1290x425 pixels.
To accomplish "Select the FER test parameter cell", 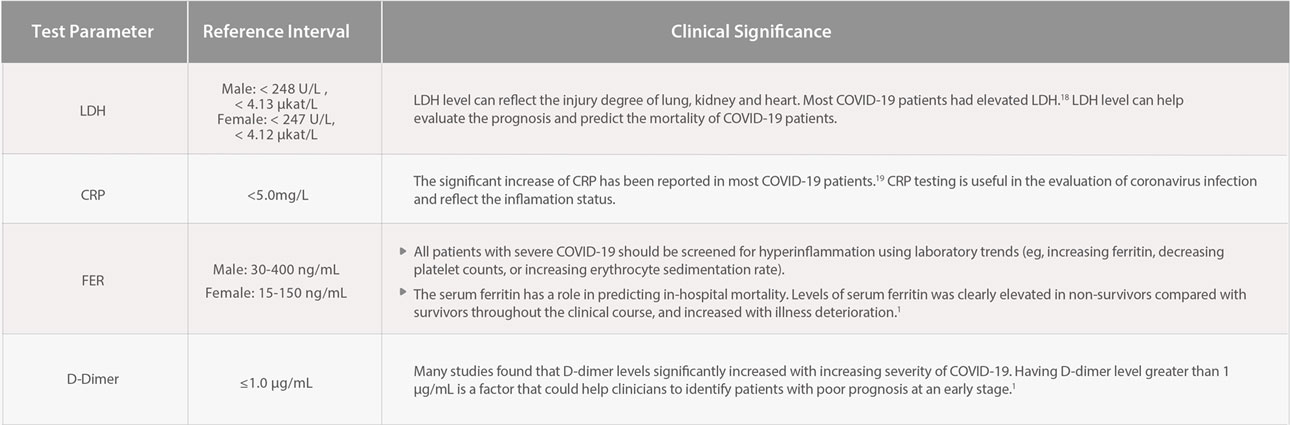I will pyautogui.click(x=92, y=281).
